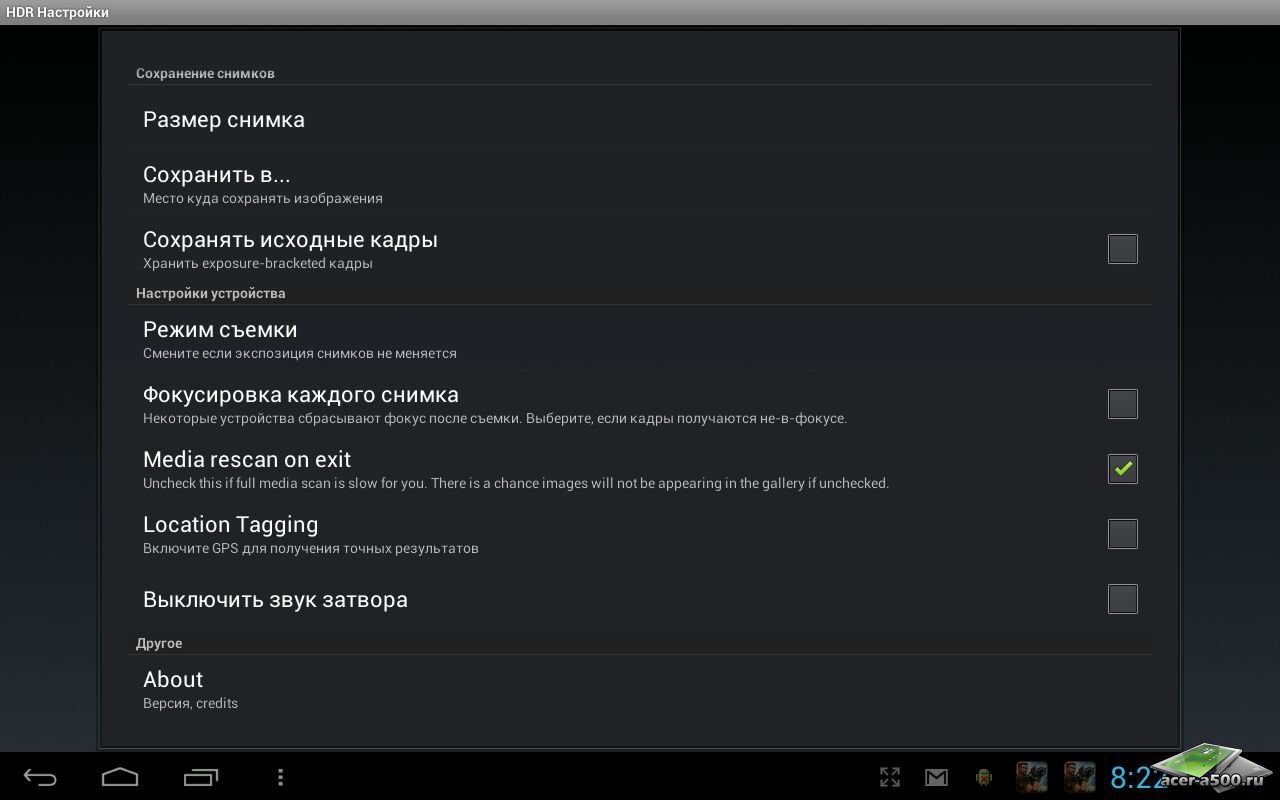Tick the Выключить звук затвора checkbox

point(1122,599)
